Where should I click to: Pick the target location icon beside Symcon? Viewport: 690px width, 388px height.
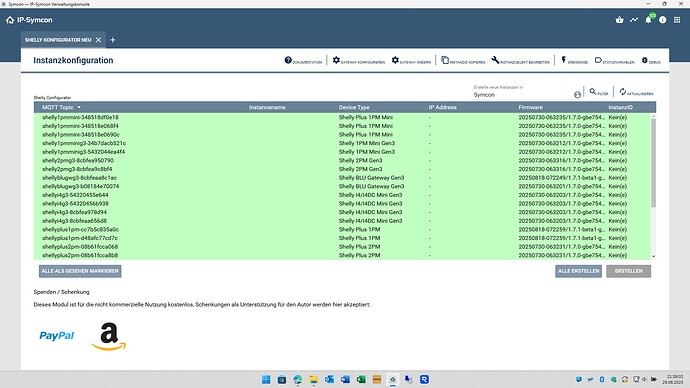coord(577,95)
